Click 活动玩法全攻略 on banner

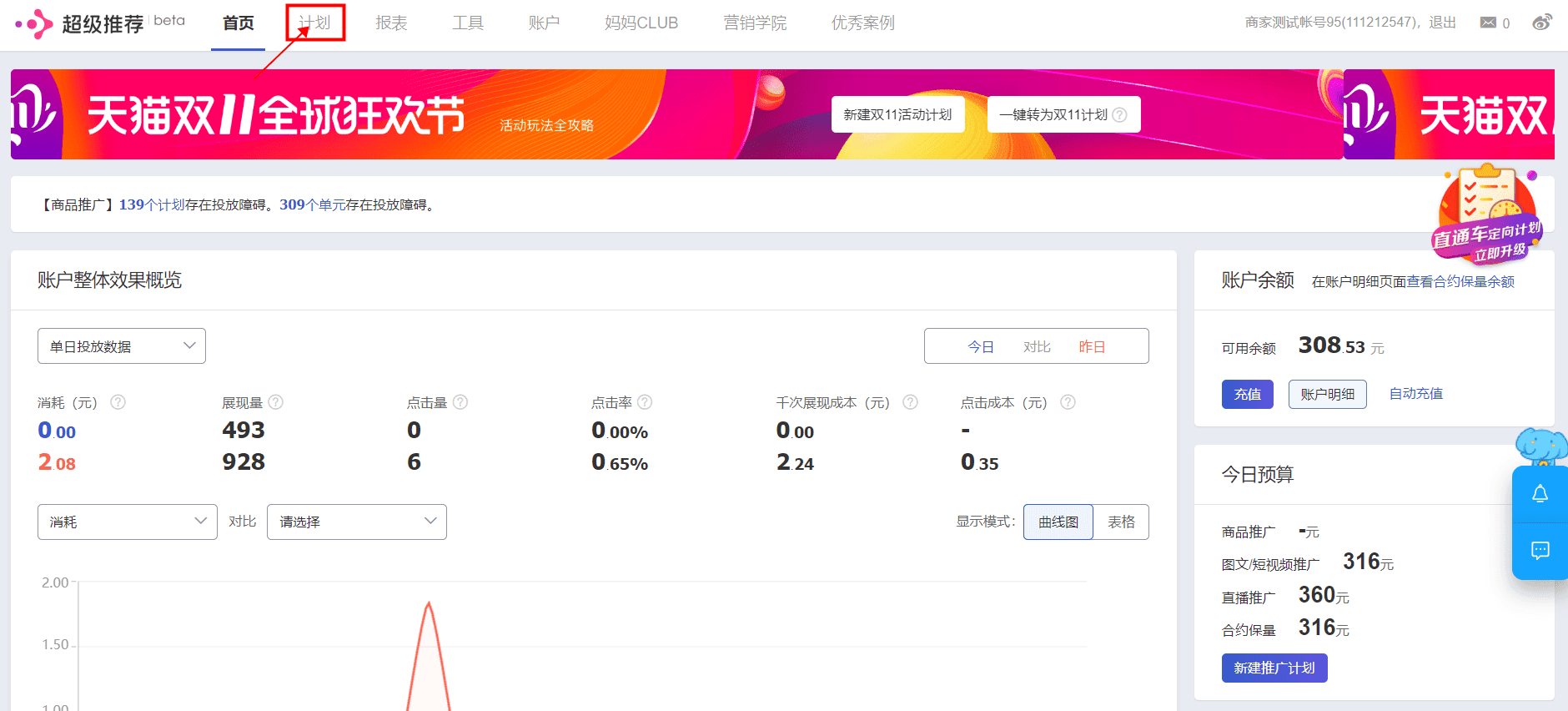point(547,125)
